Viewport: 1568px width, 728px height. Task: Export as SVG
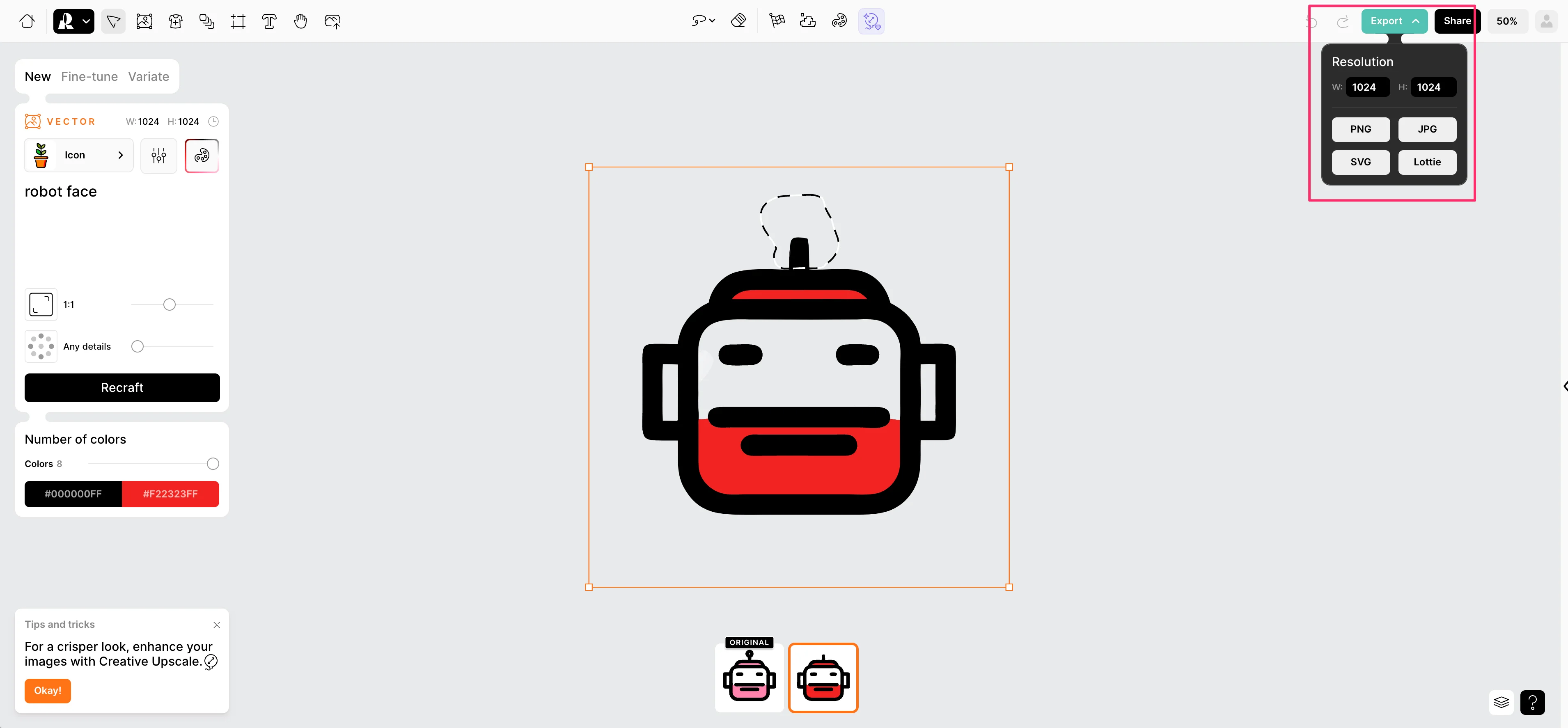(x=1360, y=162)
